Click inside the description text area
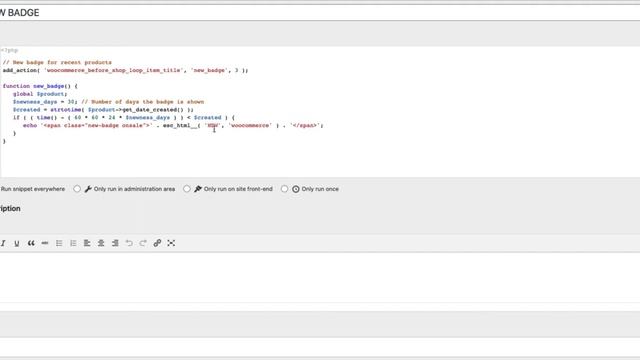This screenshot has width=640, height=360. click(x=320, y=278)
